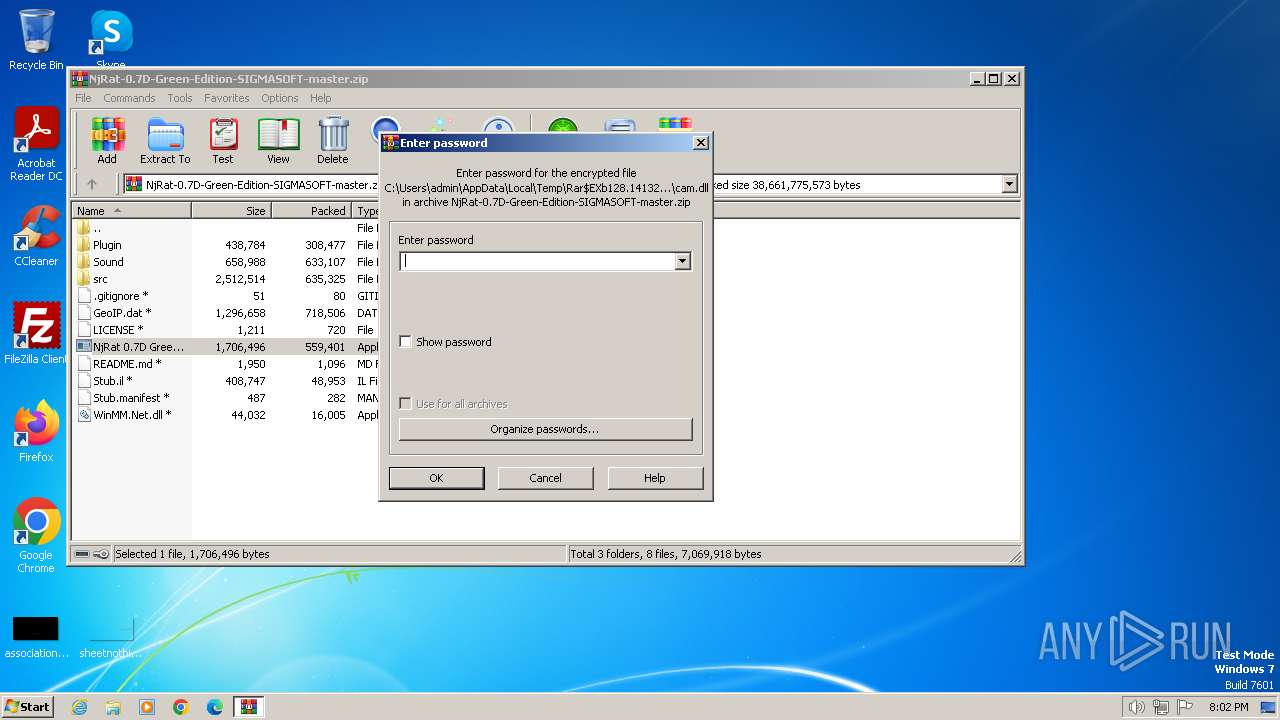
Task: Click Organize passwords button
Action: pyautogui.click(x=545, y=429)
